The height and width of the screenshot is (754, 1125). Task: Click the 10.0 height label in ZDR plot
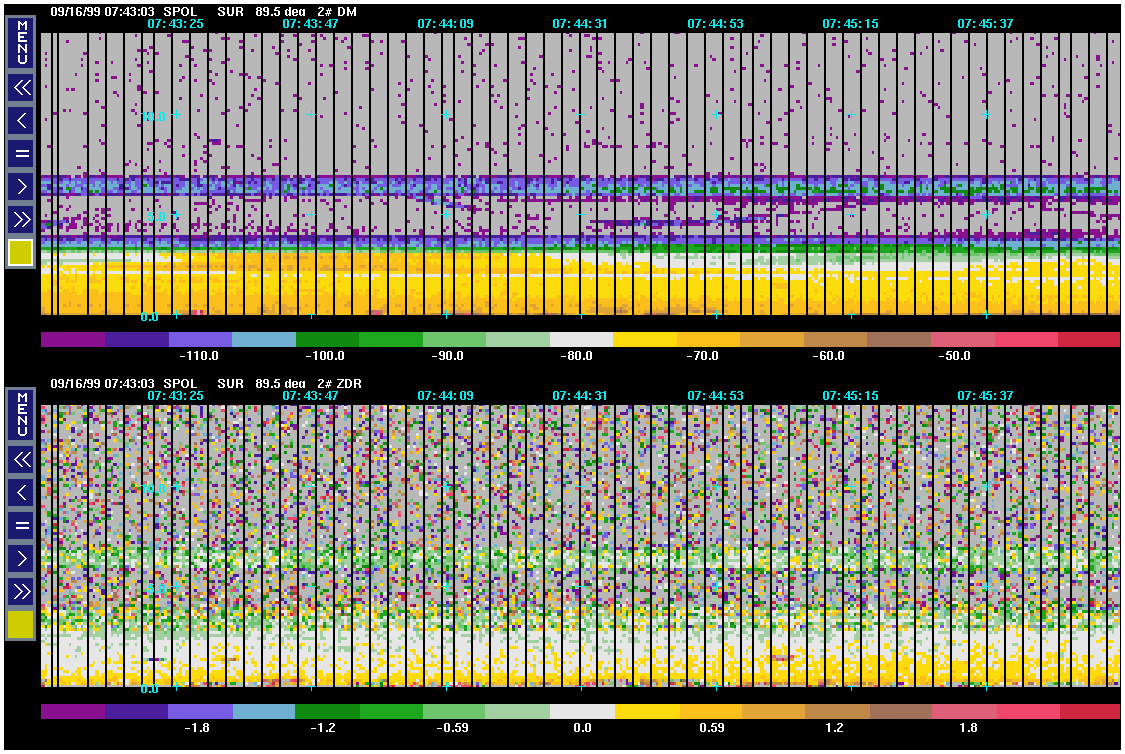[x=154, y=488]
